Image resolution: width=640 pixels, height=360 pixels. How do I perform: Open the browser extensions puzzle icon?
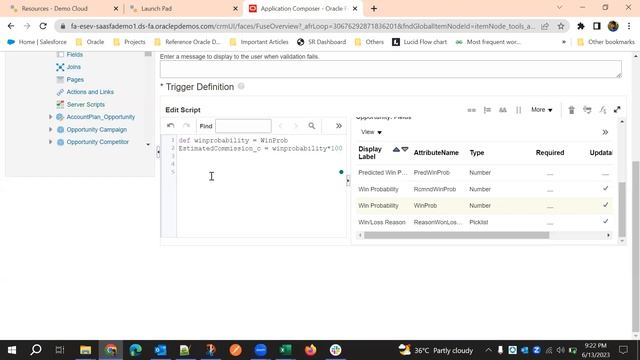(x=580, y=26)
